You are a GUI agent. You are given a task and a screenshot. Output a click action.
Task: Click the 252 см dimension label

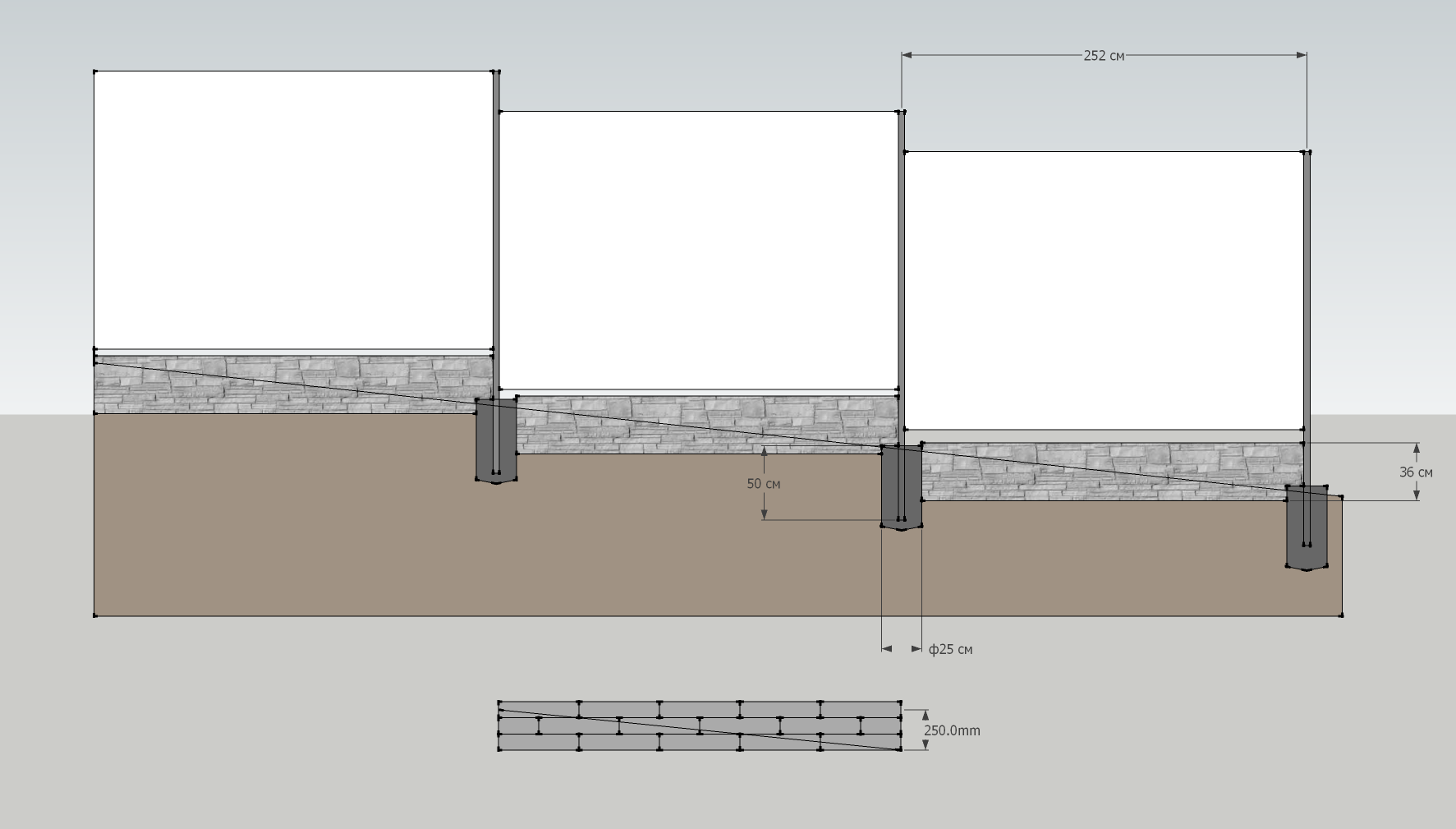pos(1103,56)
